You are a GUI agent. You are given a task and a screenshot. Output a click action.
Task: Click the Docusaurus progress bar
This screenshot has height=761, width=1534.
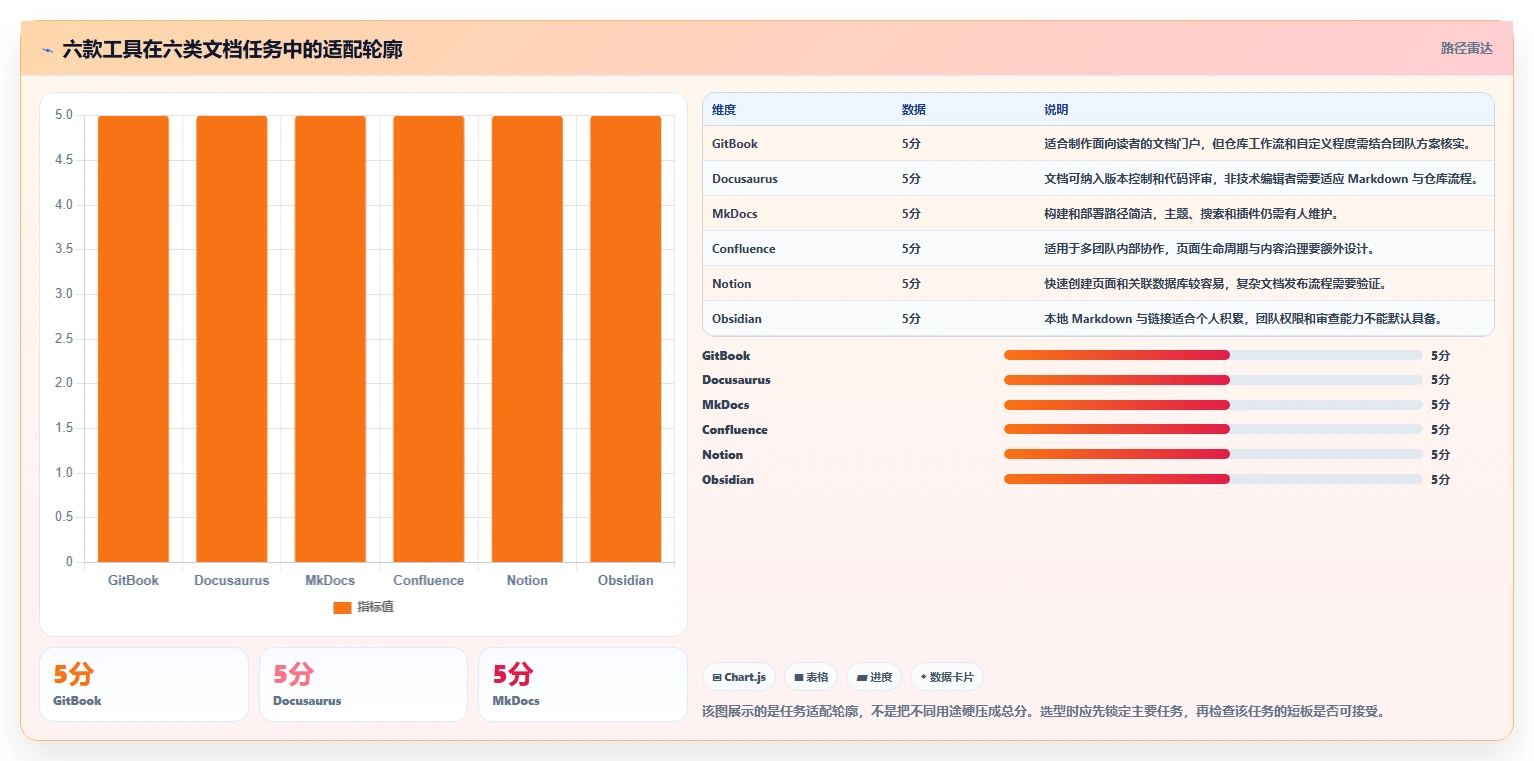point(1213,380)
